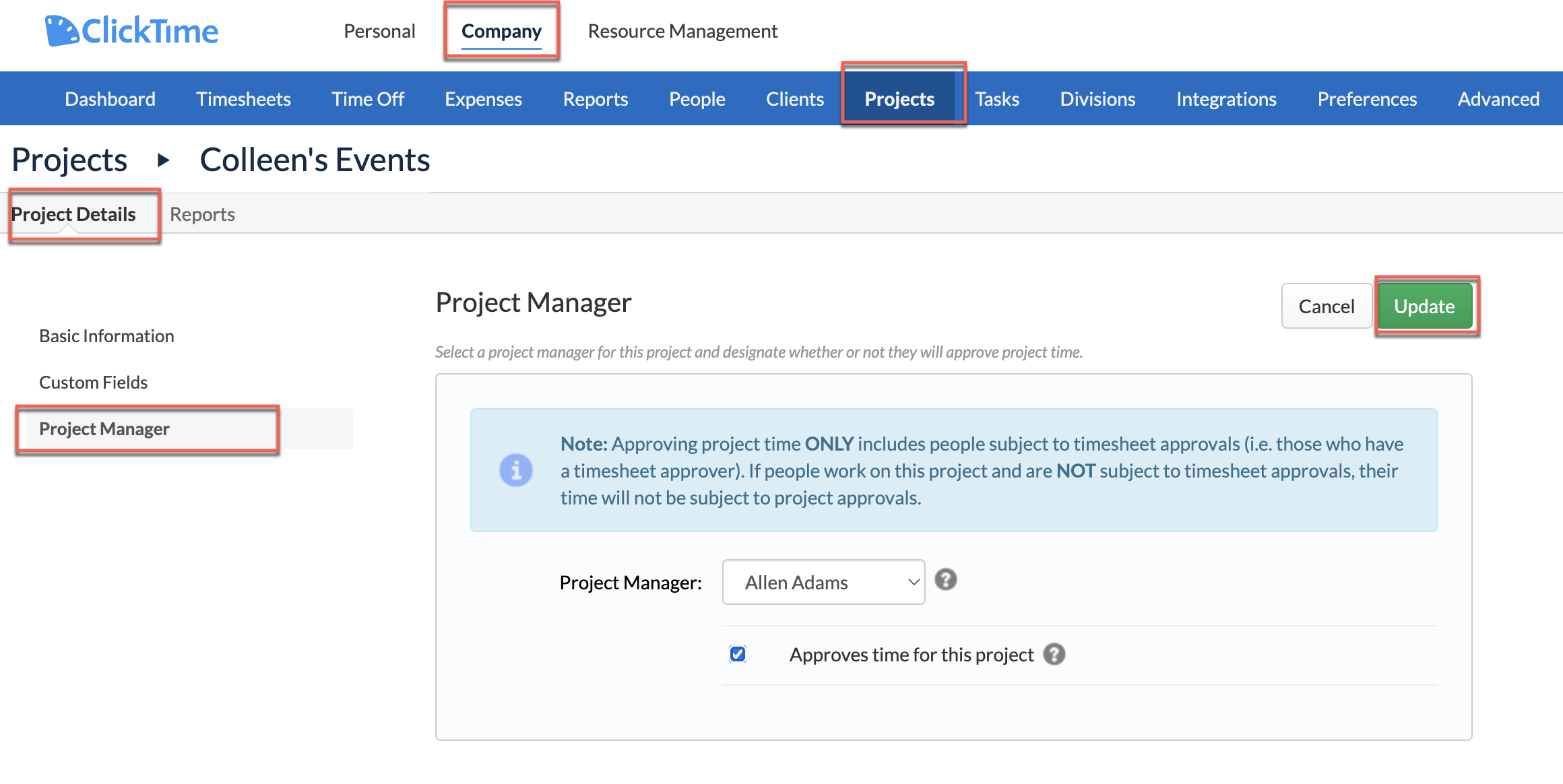Go to the Preferences section
Screen dimensions: 1563x784
[1366, 98]
